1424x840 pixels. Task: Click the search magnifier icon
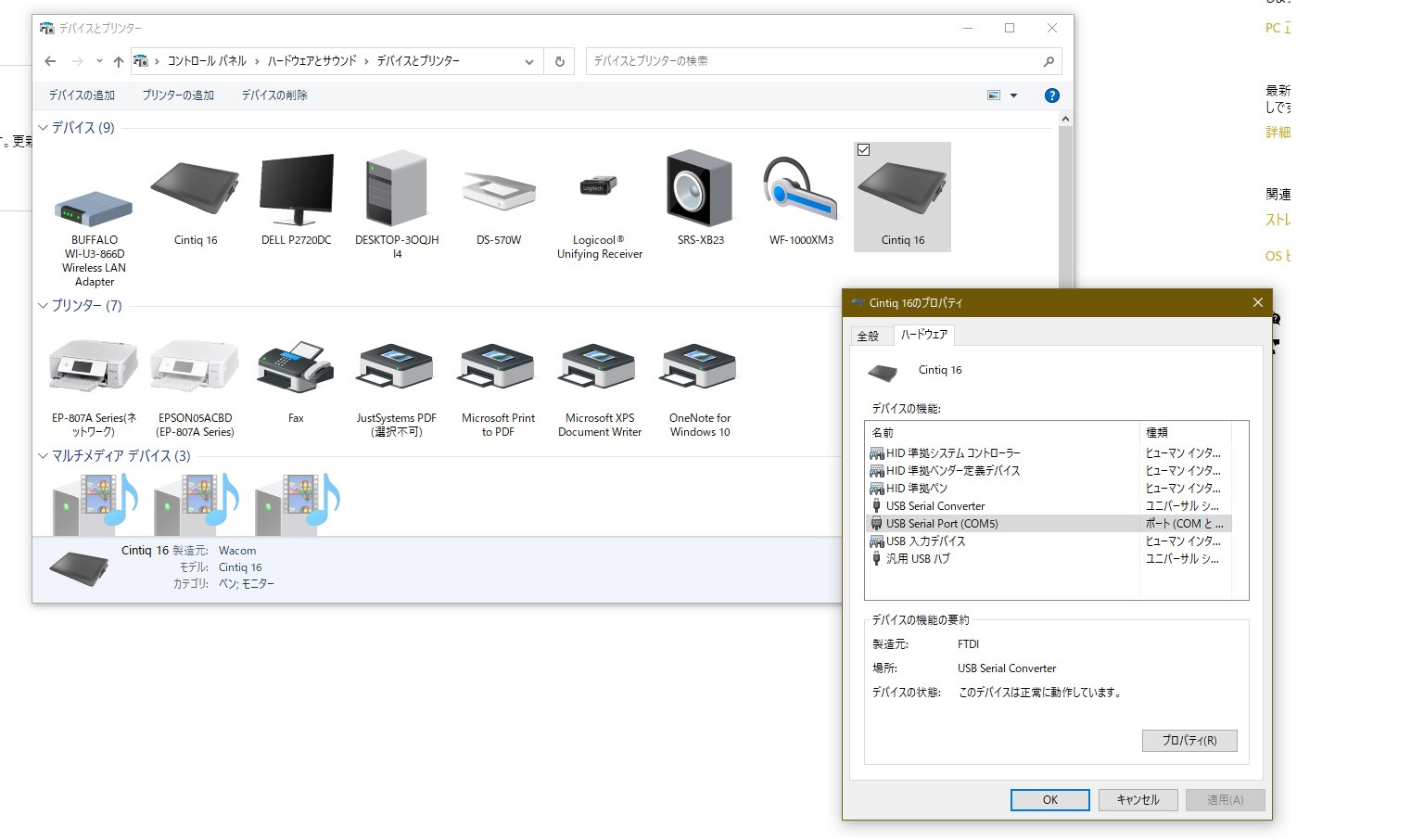(x=1049, y=61)
